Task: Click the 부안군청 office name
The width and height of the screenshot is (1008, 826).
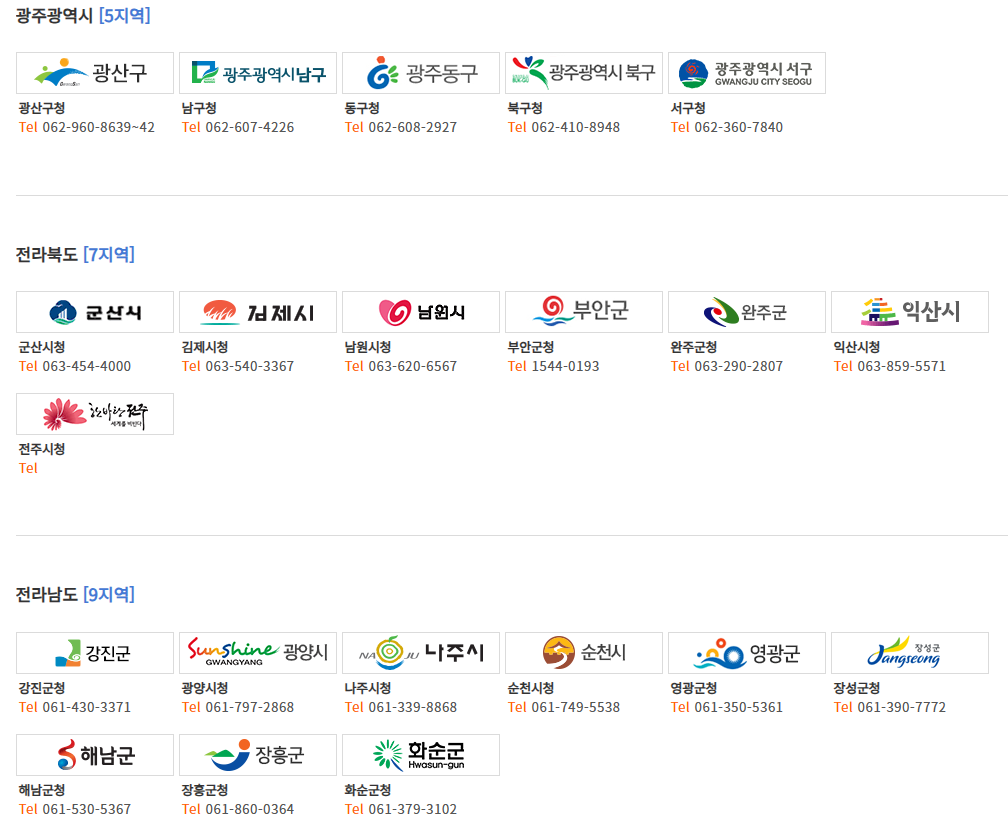Action: (531, 347)
